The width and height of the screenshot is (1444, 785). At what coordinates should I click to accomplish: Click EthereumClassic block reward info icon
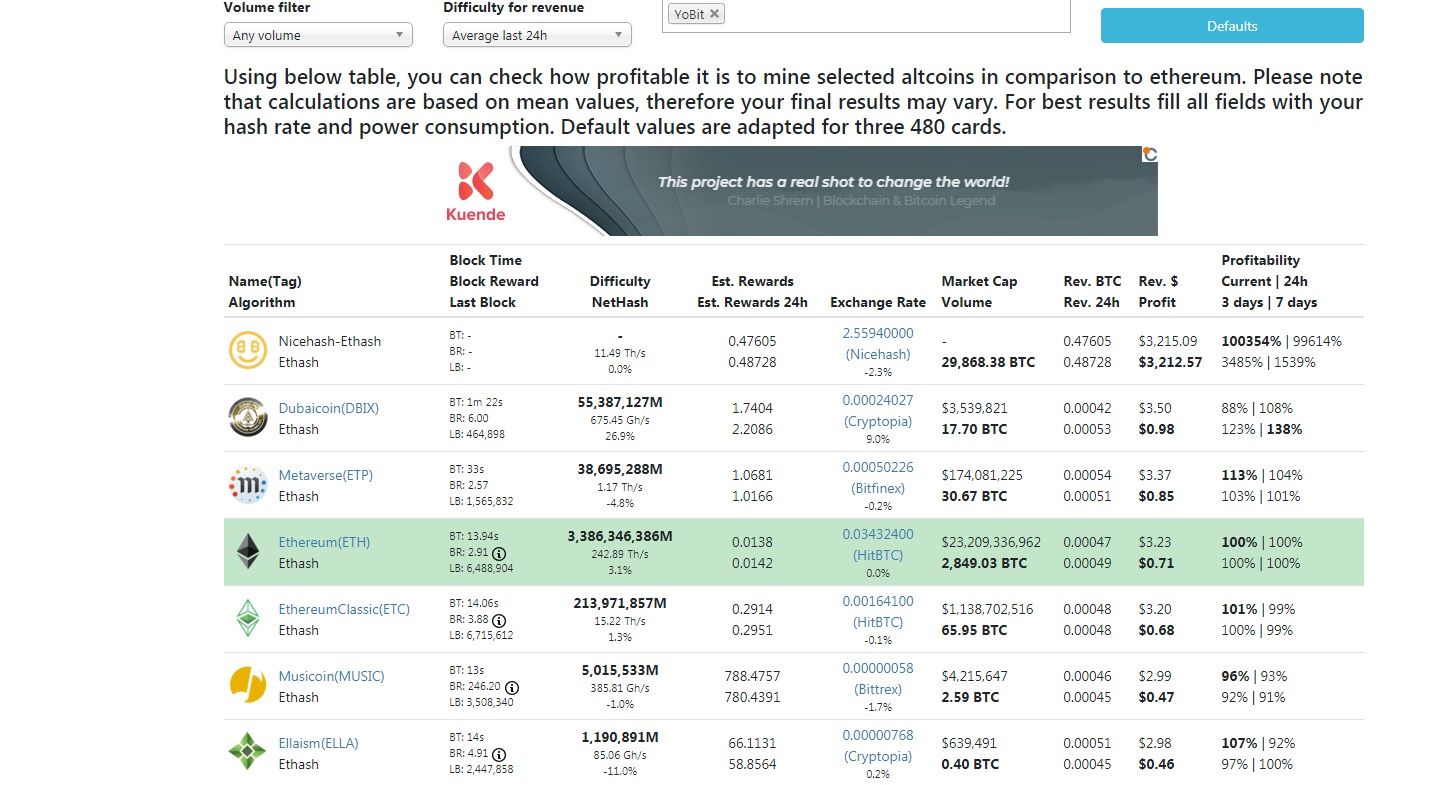click(499, 620)
